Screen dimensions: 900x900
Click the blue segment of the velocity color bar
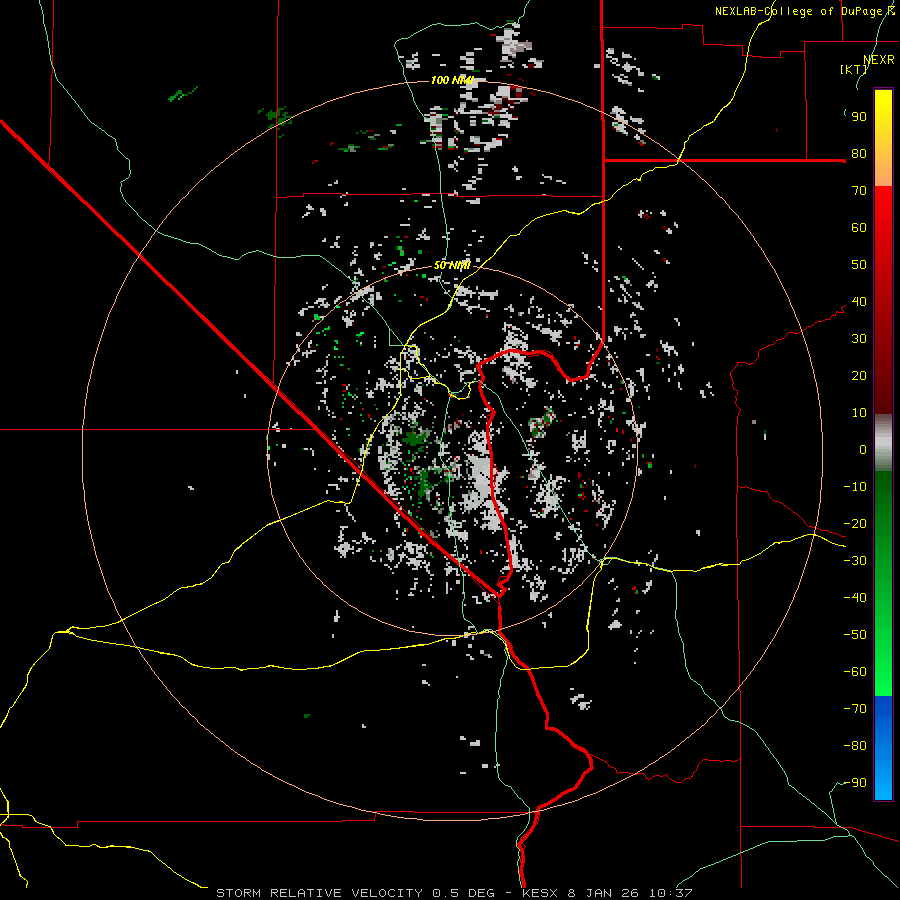point(883,748)
